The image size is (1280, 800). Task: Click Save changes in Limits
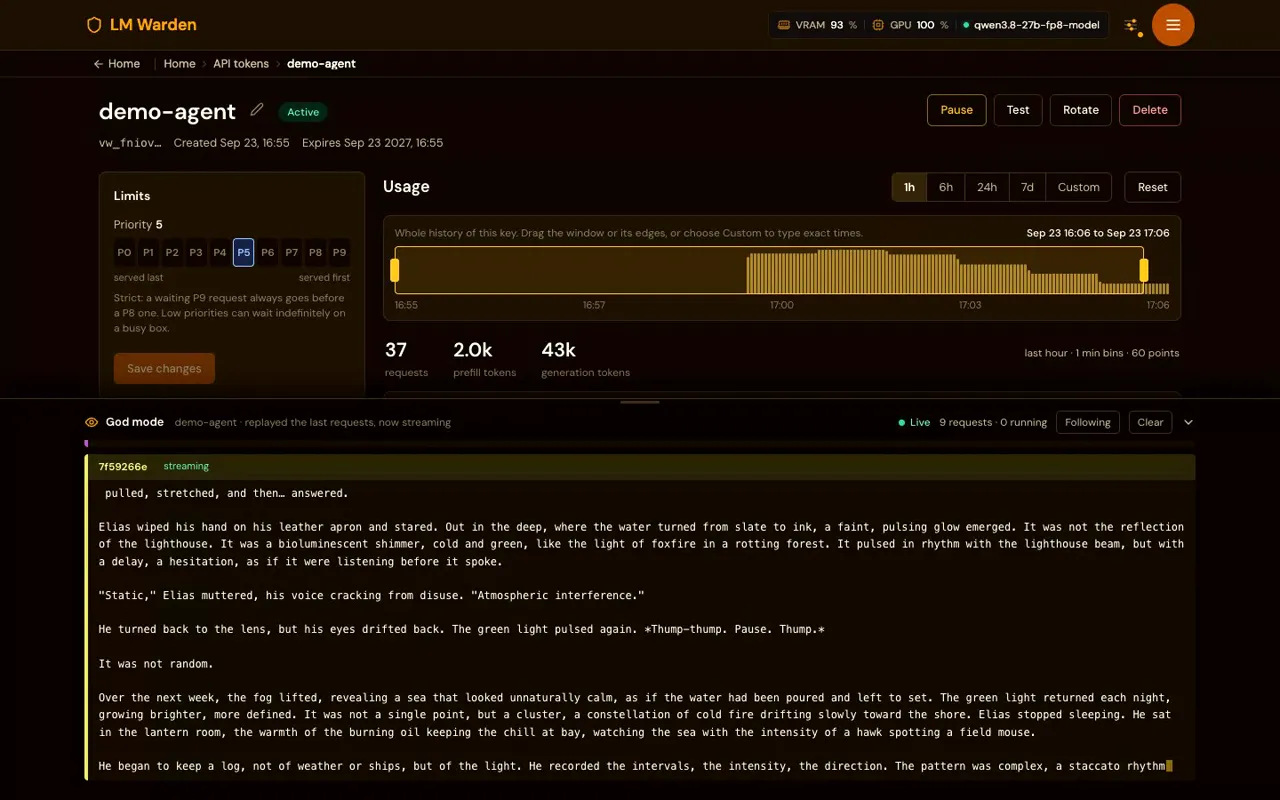point(164,368)
